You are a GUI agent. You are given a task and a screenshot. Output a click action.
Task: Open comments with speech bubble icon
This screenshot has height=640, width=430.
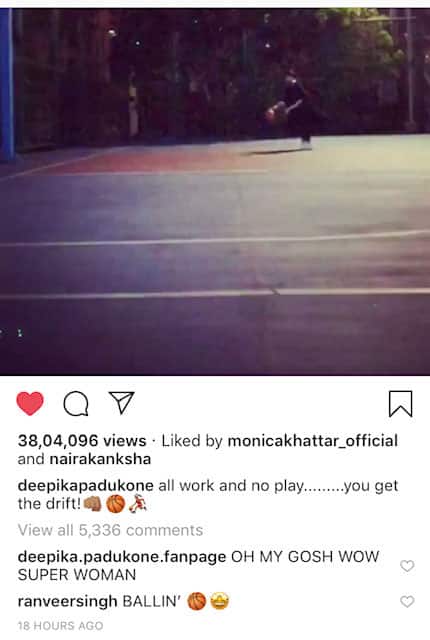point(76,403)
